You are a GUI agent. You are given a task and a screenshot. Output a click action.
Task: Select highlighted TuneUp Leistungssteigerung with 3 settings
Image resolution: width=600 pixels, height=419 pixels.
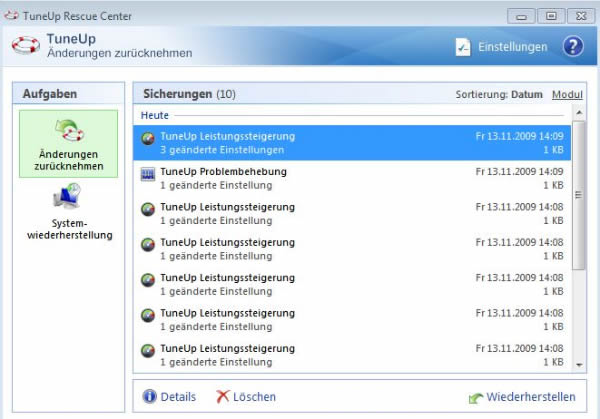click(x=352, y=143)
